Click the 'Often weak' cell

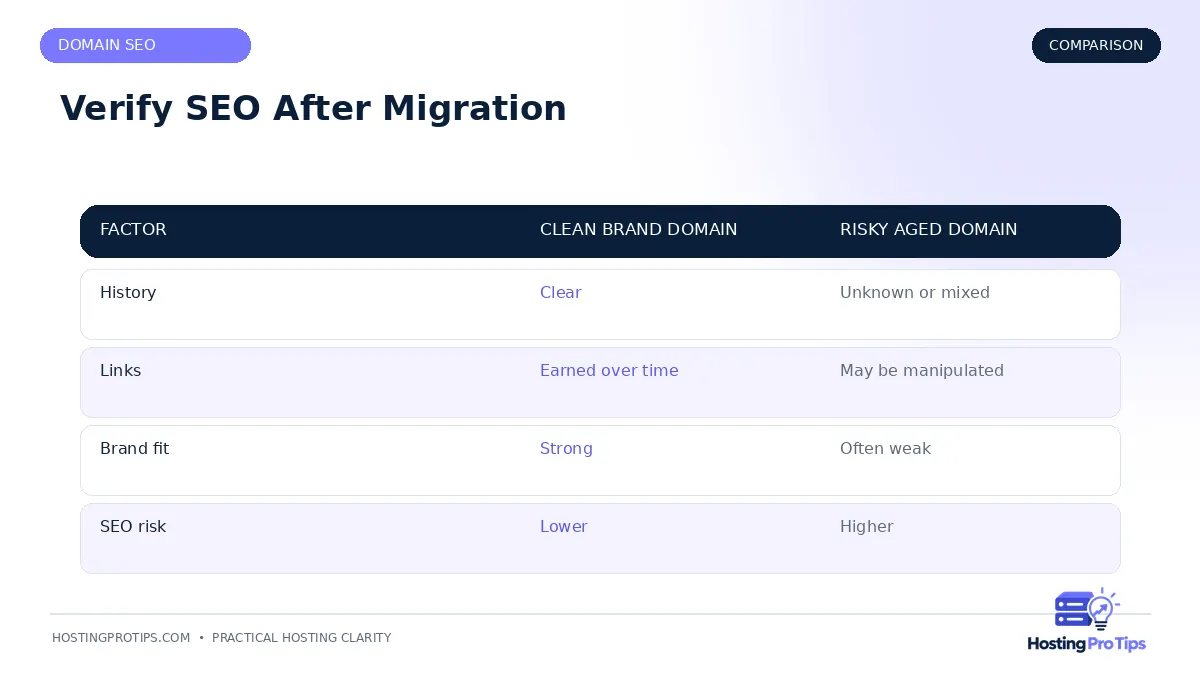pos(885,448)
